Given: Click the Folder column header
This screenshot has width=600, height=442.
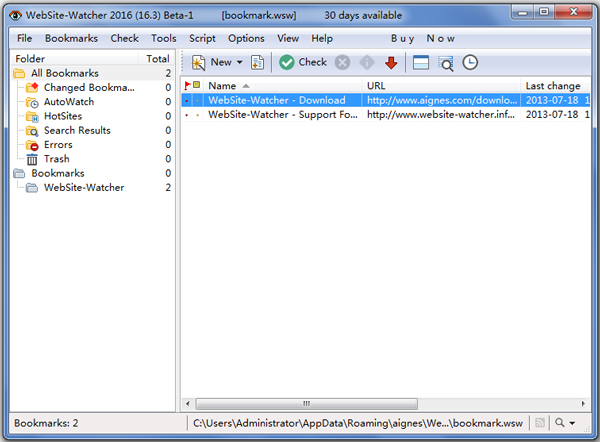Looking at the screenshot, I should [x=75, y=59].
